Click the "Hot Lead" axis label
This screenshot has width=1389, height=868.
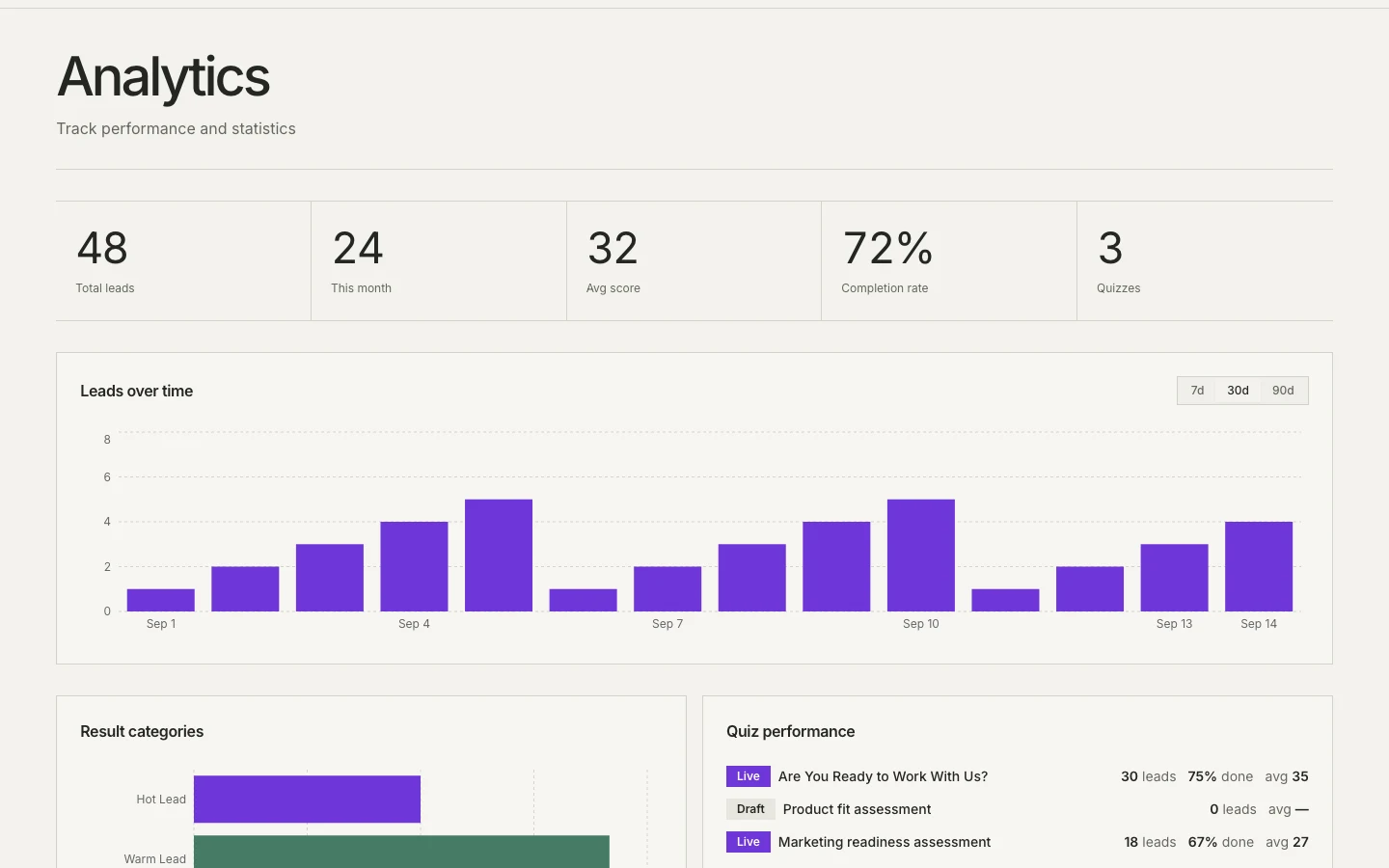[x=161, y=800]
